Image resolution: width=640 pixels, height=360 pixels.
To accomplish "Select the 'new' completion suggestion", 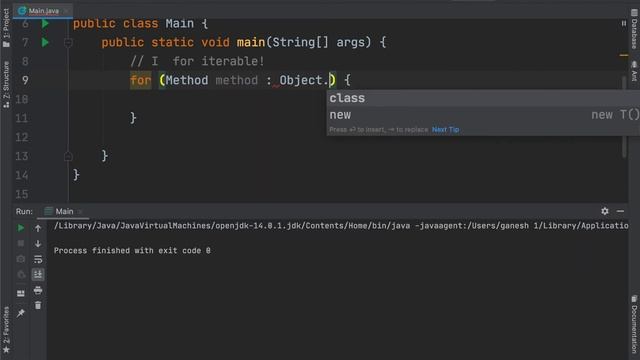I will tap(483, 115).
